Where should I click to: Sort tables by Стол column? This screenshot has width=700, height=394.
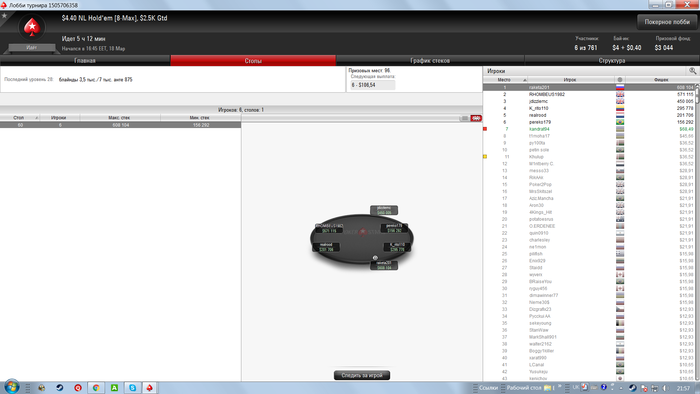20,118
